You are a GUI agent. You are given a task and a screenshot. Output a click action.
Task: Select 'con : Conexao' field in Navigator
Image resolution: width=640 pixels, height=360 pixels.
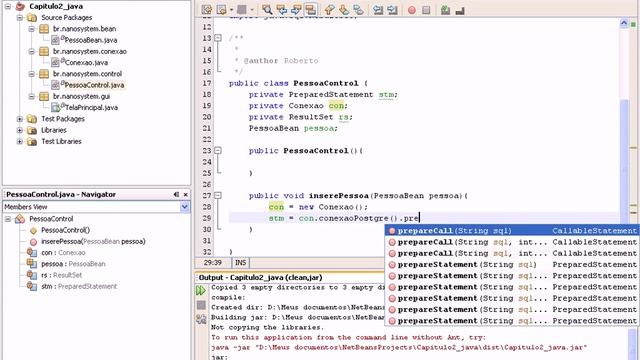coord(63,253)
